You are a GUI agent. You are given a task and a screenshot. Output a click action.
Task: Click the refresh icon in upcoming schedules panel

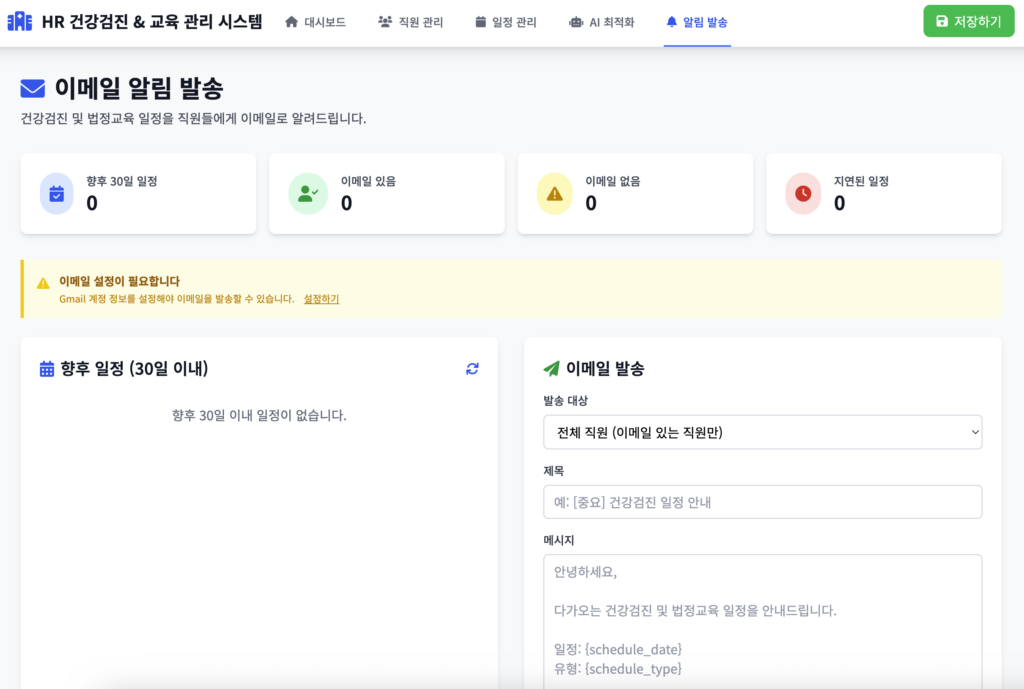[472, 369]
